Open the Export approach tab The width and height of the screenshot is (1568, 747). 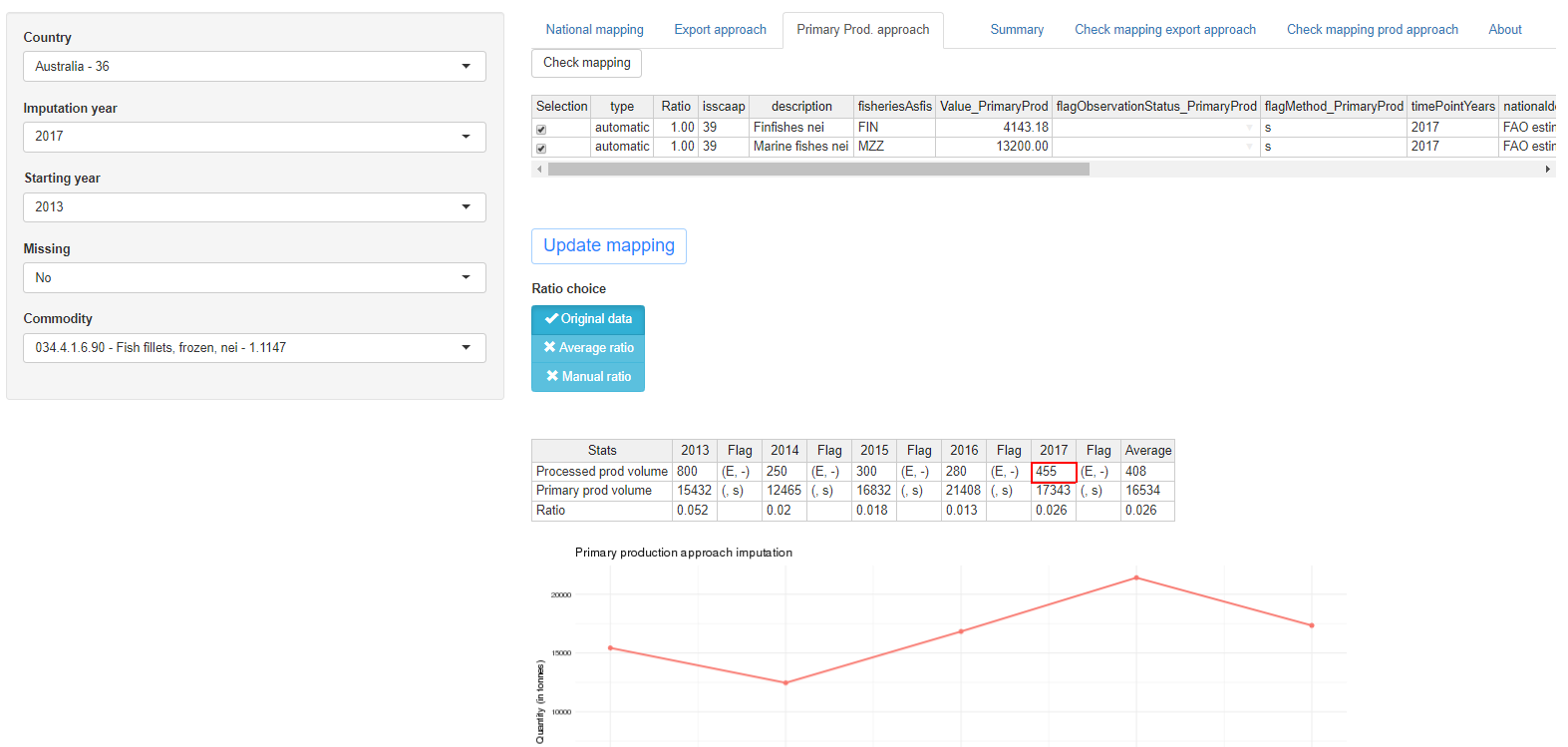click(x=720, y=30)
